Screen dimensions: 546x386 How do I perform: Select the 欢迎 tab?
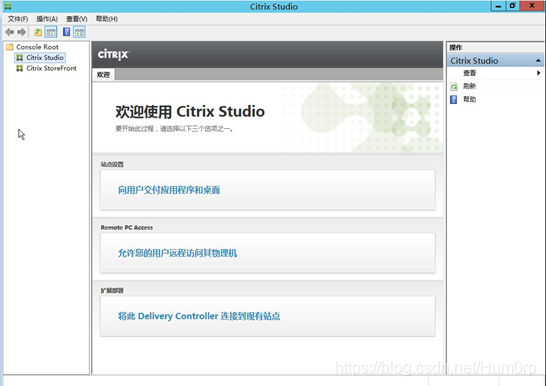point(103,74)
